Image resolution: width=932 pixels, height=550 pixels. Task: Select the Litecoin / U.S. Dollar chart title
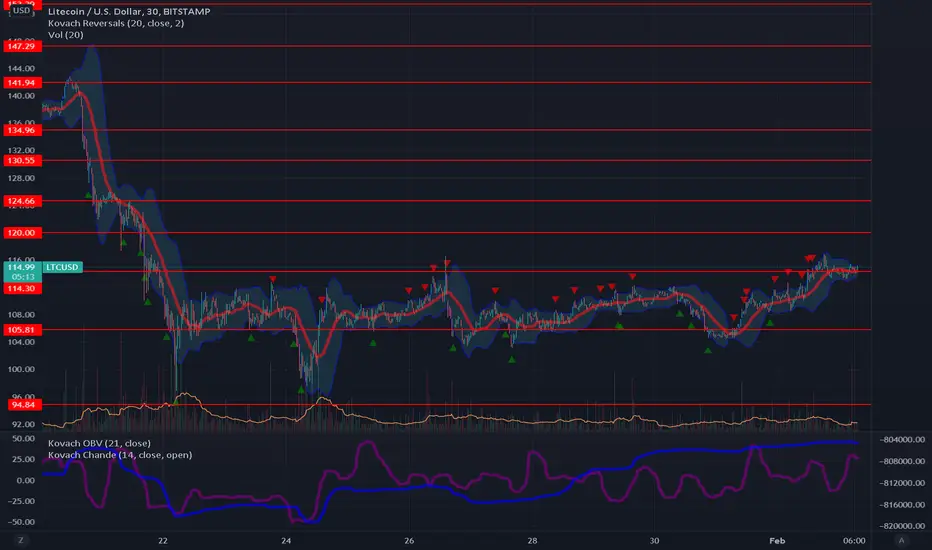[x=129, y=11]
